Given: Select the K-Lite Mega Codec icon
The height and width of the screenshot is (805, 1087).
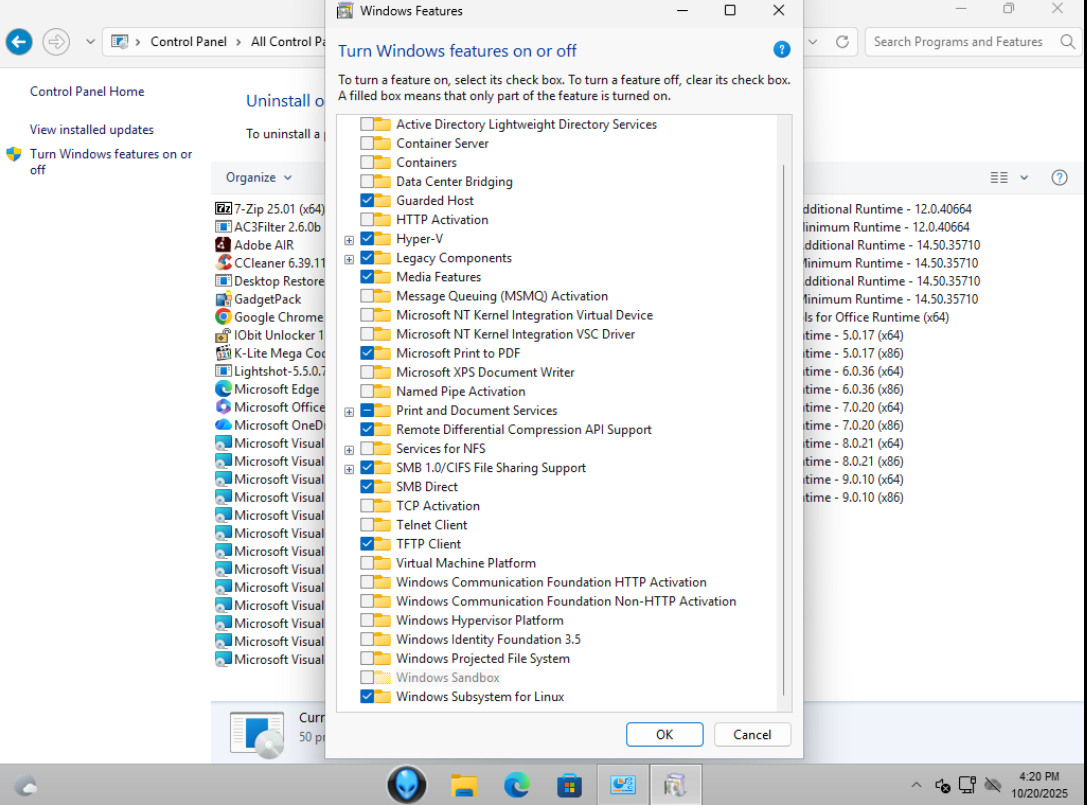Looking at the screenshot, I should click(223, 353).
